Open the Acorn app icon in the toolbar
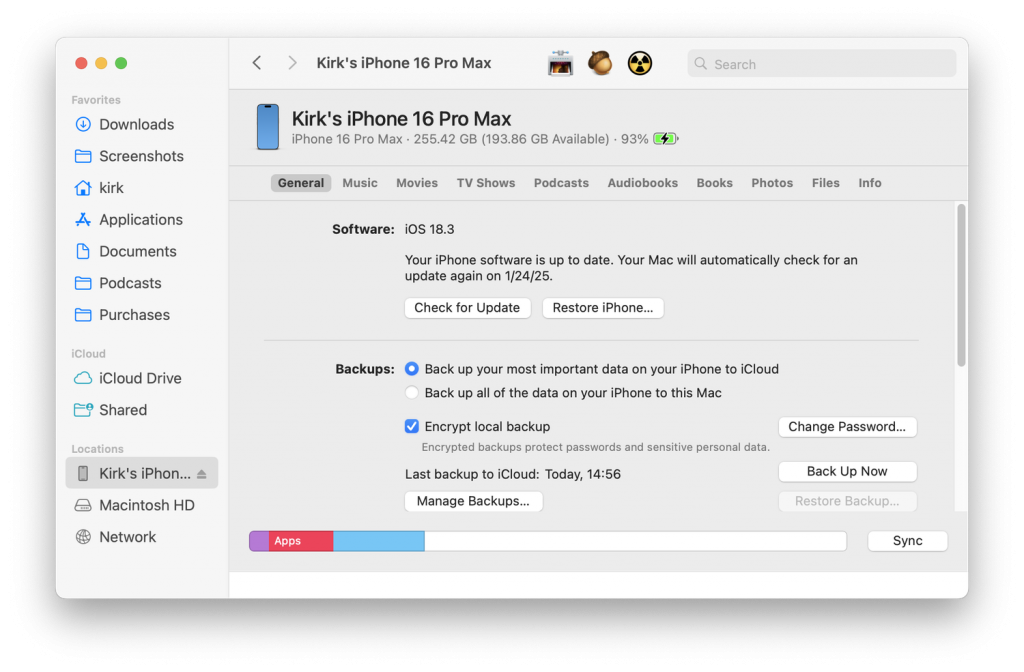Image resolution: width=1024 pixels, height=672 pixels. [x=600, y=62]
